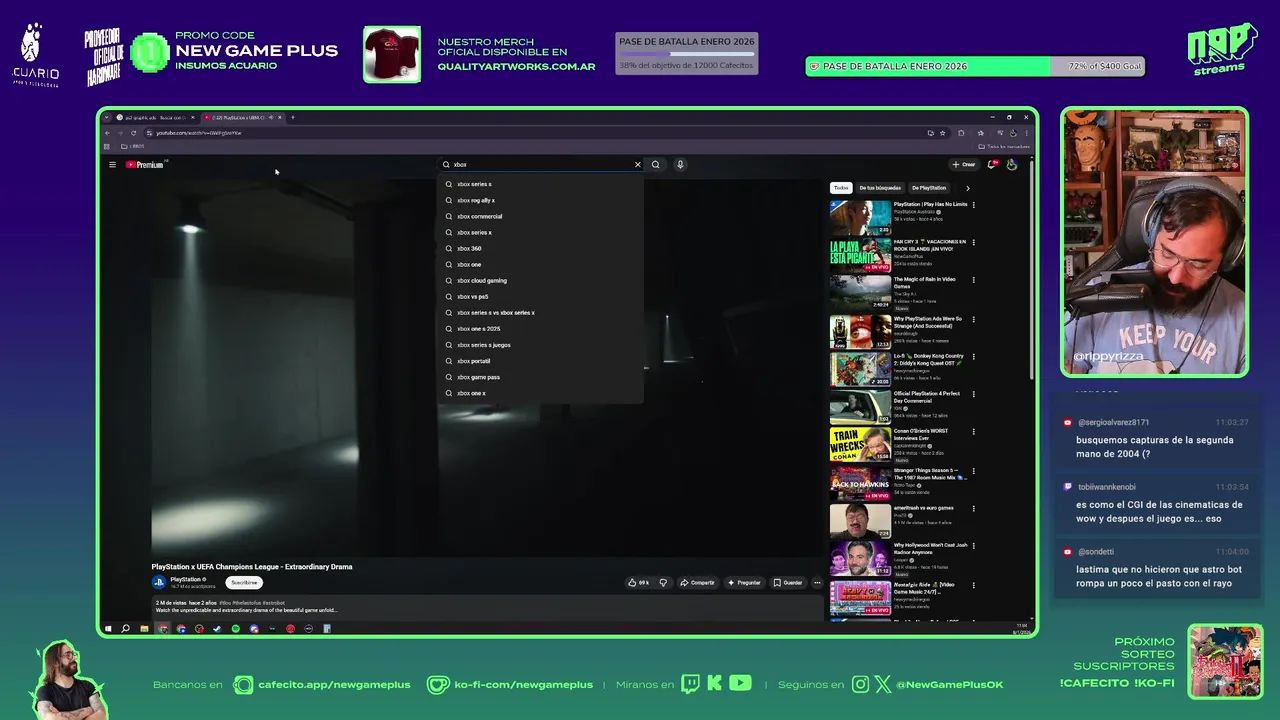This screenshot has width=1280, height=720.
Task: Share the video with Compartir
Action: point(697,582)
